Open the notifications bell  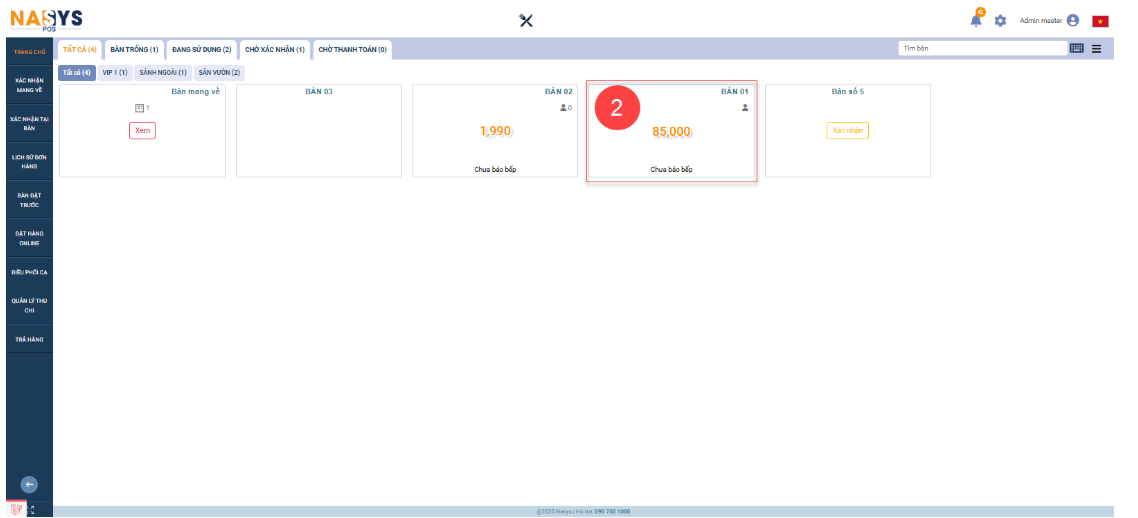click(x=976, y=21)
